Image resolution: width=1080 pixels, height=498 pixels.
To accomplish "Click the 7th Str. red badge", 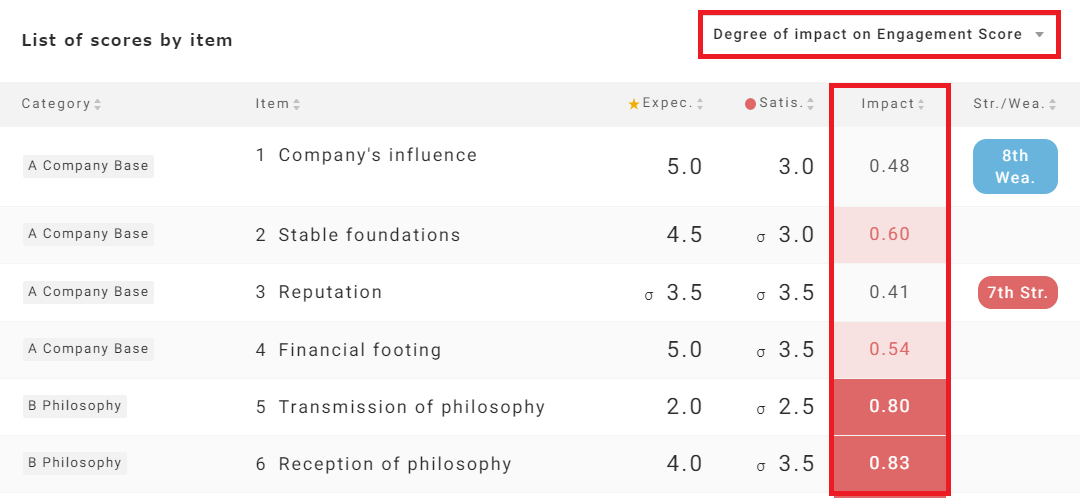I will (x=1017, y=293).
